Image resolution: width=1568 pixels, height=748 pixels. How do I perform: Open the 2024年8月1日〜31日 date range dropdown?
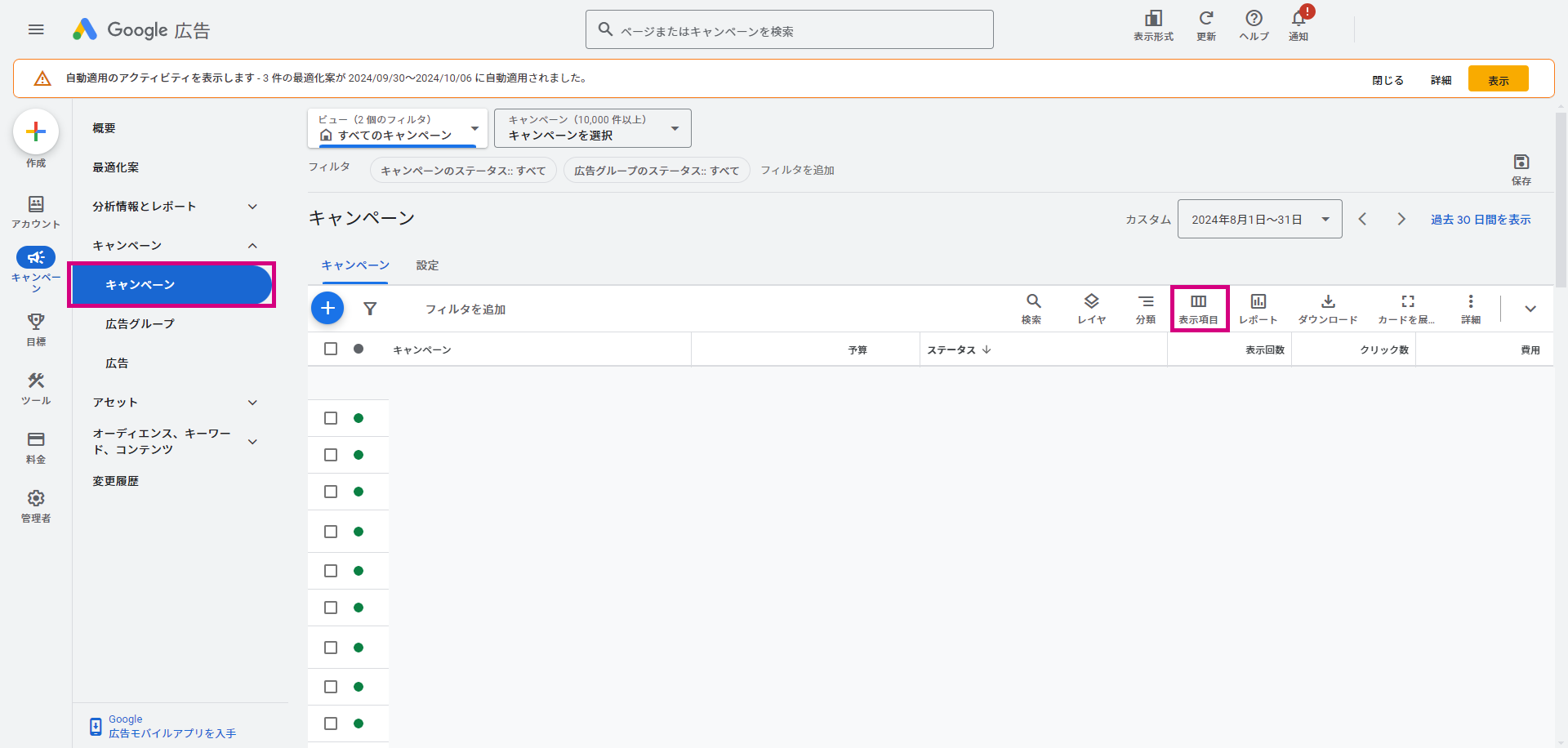(1259, 219)
